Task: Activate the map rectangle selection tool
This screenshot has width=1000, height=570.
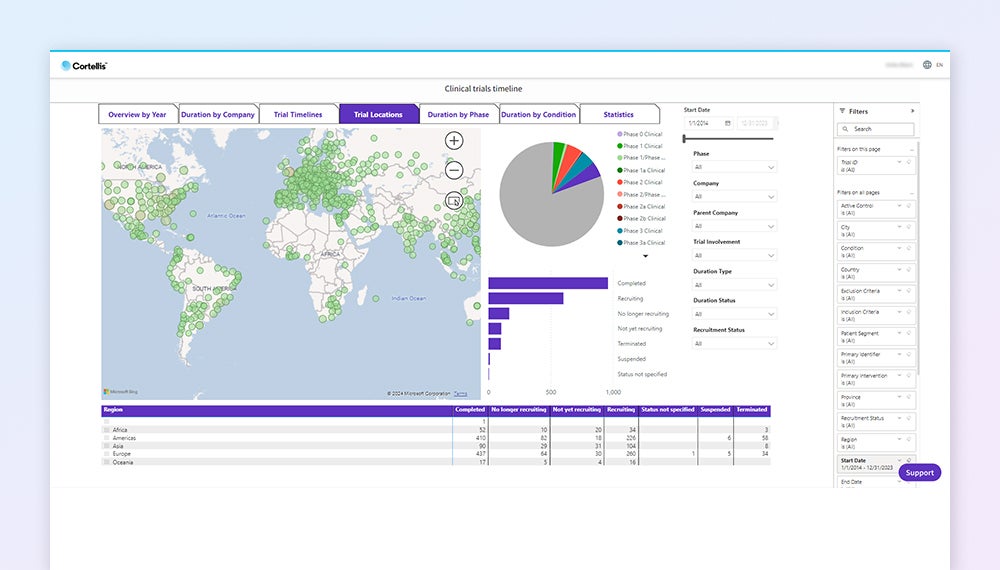Action: click(454, 201)
